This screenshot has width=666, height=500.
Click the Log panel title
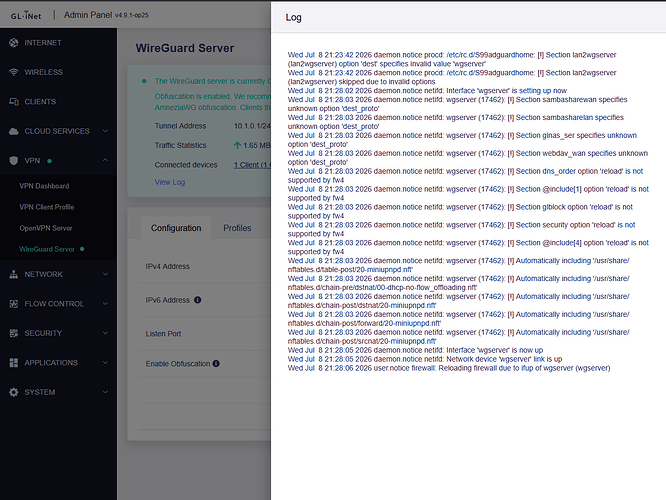pyautogui.click(x=293, y=17)
